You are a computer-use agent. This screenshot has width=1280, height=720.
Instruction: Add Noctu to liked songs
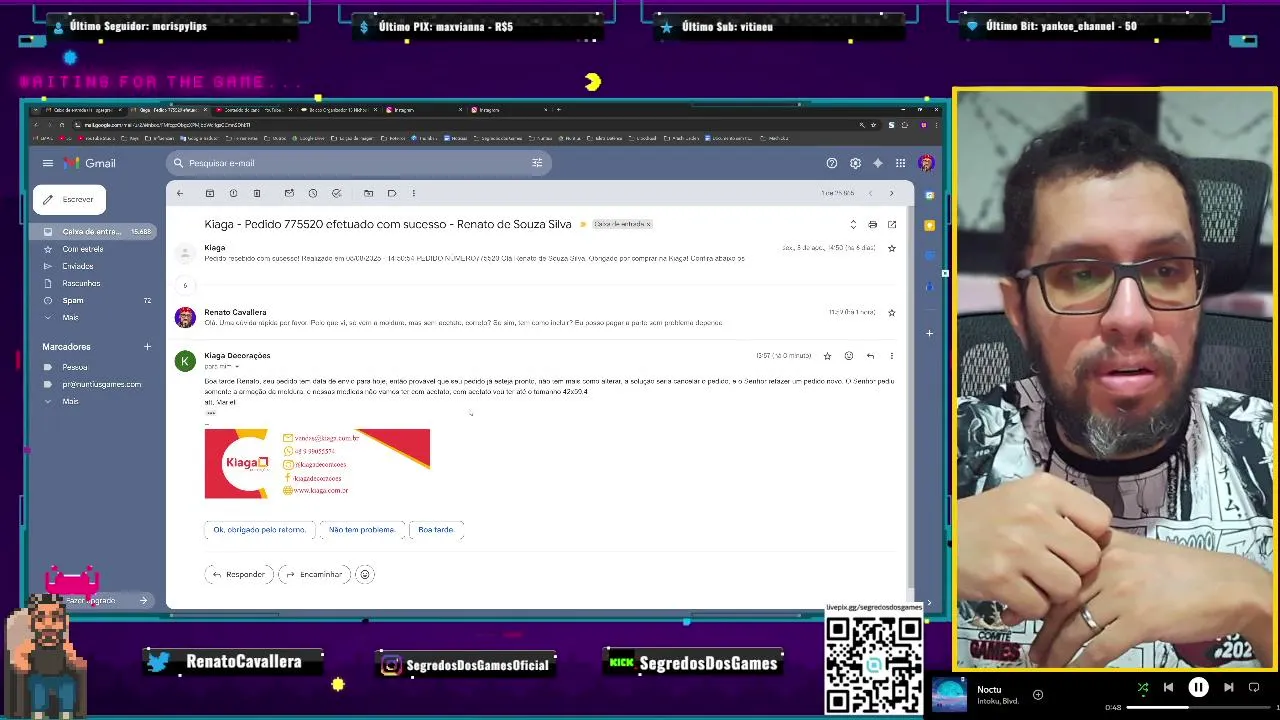(1038, 694)
